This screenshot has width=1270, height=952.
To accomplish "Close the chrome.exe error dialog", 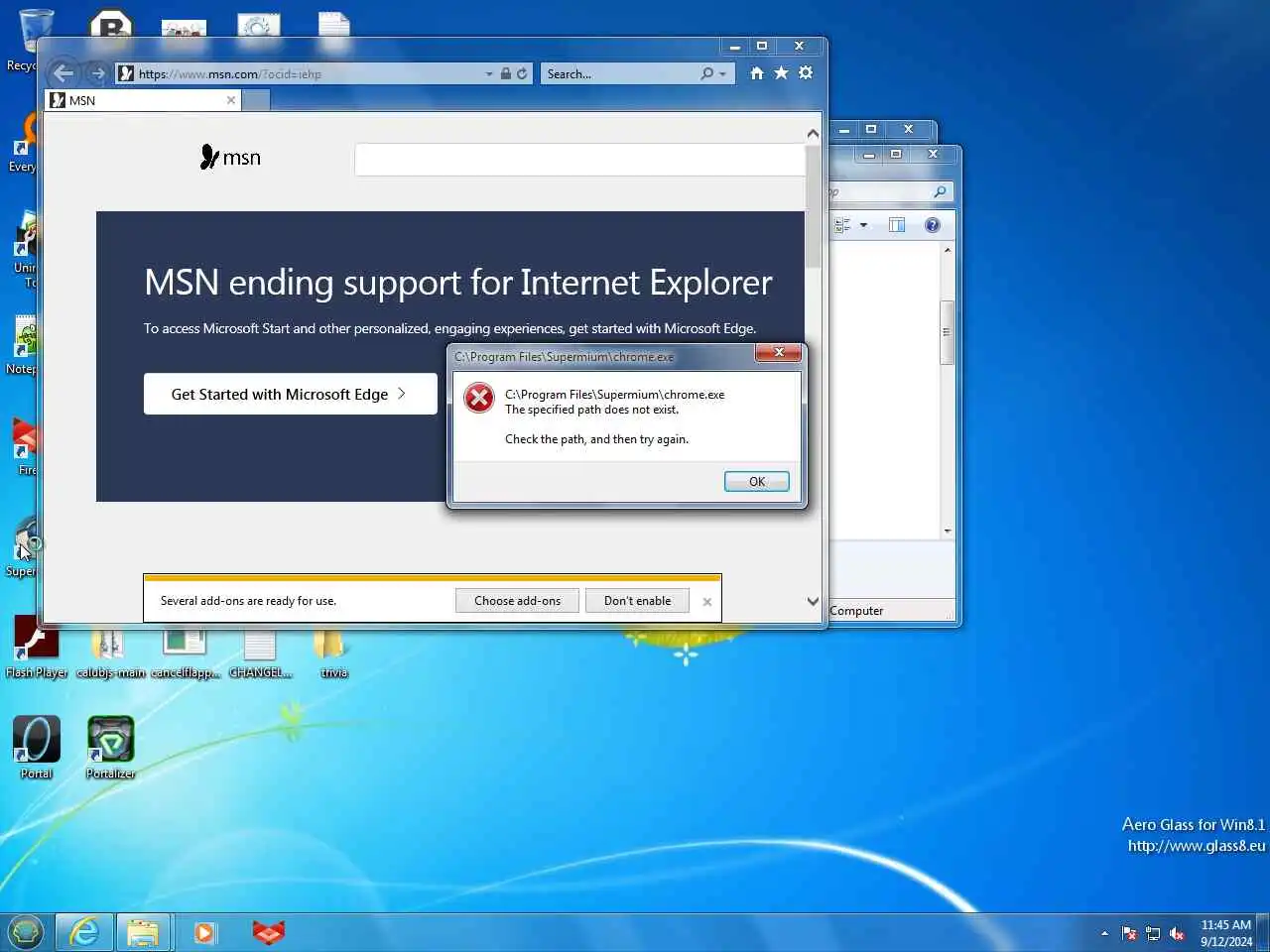I will (x=779, y=352).
